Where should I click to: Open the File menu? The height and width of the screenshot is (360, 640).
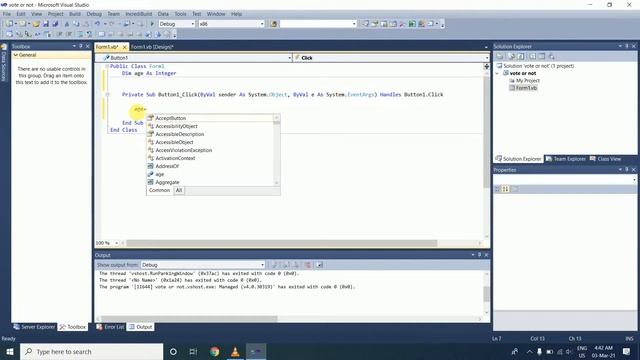click(7, 14)
